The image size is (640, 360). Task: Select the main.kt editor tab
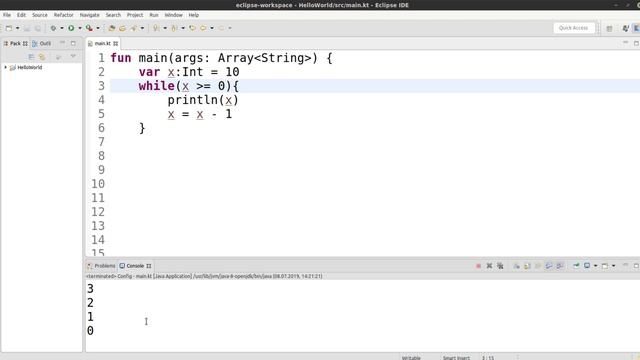pos(102,43)
